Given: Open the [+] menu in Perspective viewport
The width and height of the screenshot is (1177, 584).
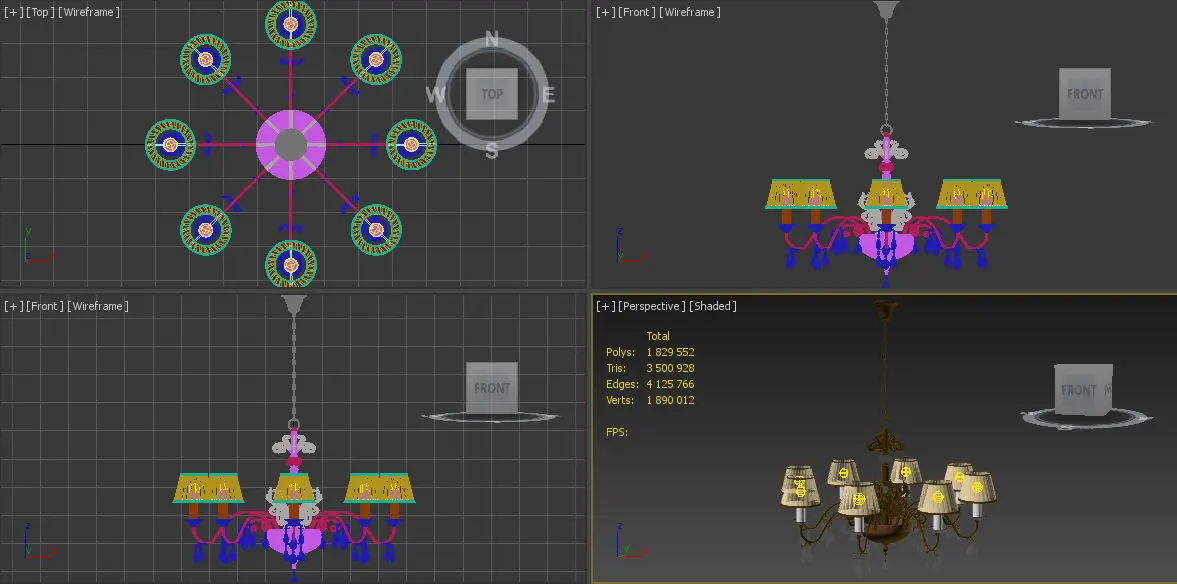Looking at the screenshot, I should (605, 306).
